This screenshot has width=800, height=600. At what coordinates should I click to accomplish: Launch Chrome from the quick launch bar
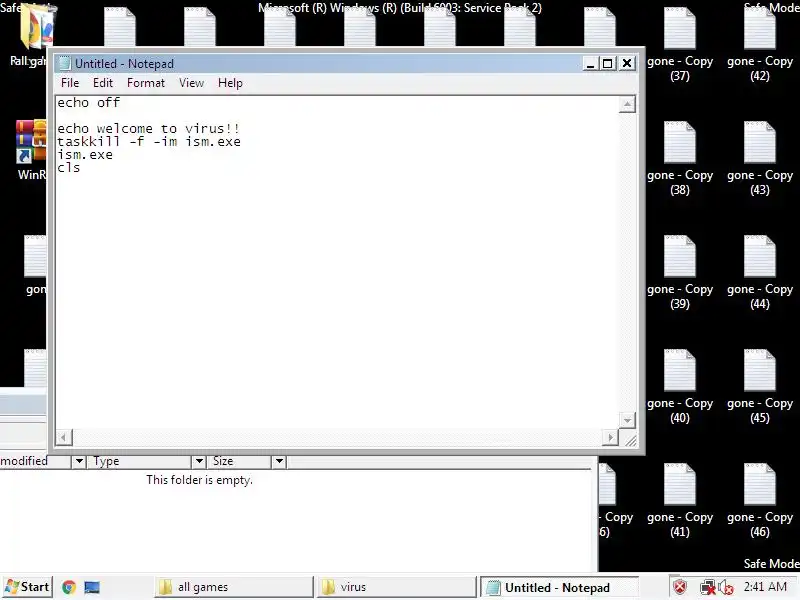(x=69, y=587)
